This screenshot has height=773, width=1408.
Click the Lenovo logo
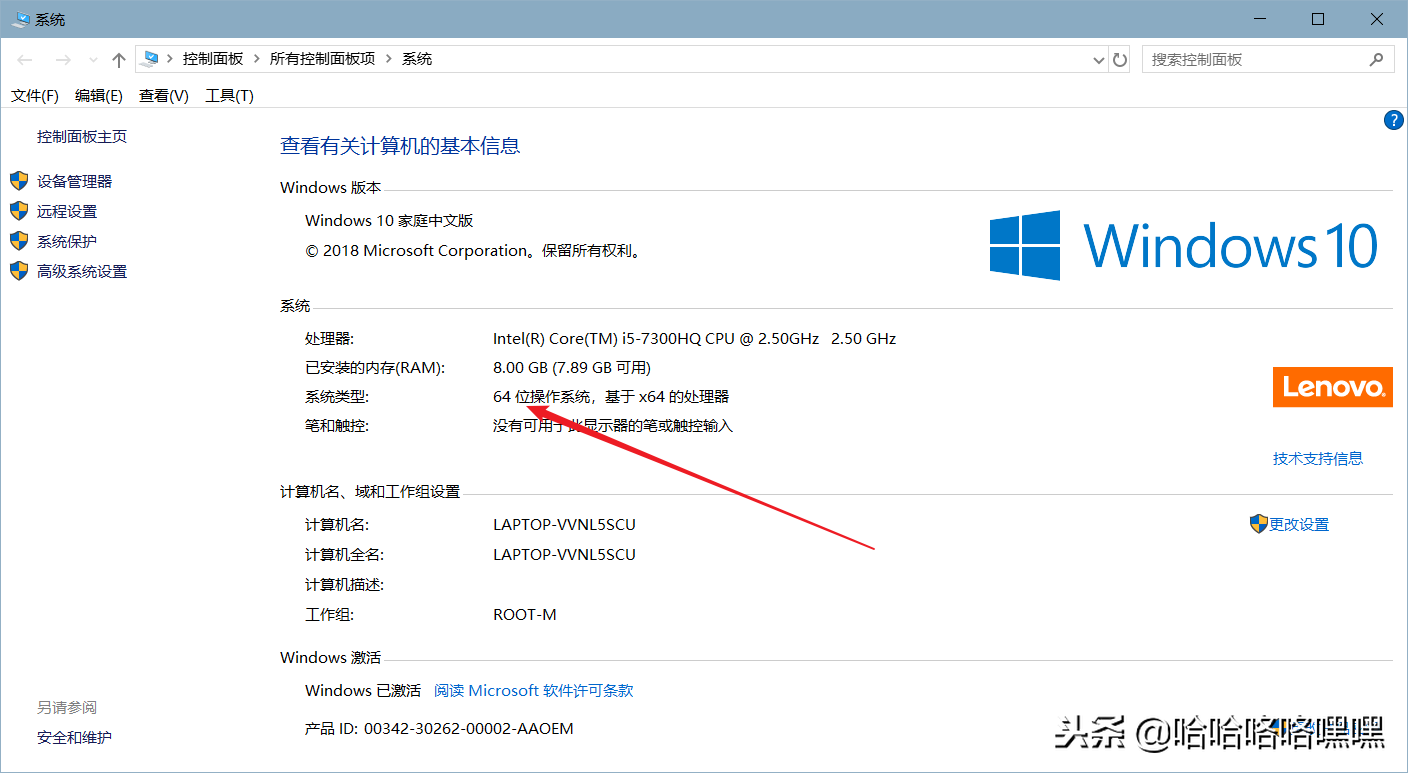point(1333,387)
